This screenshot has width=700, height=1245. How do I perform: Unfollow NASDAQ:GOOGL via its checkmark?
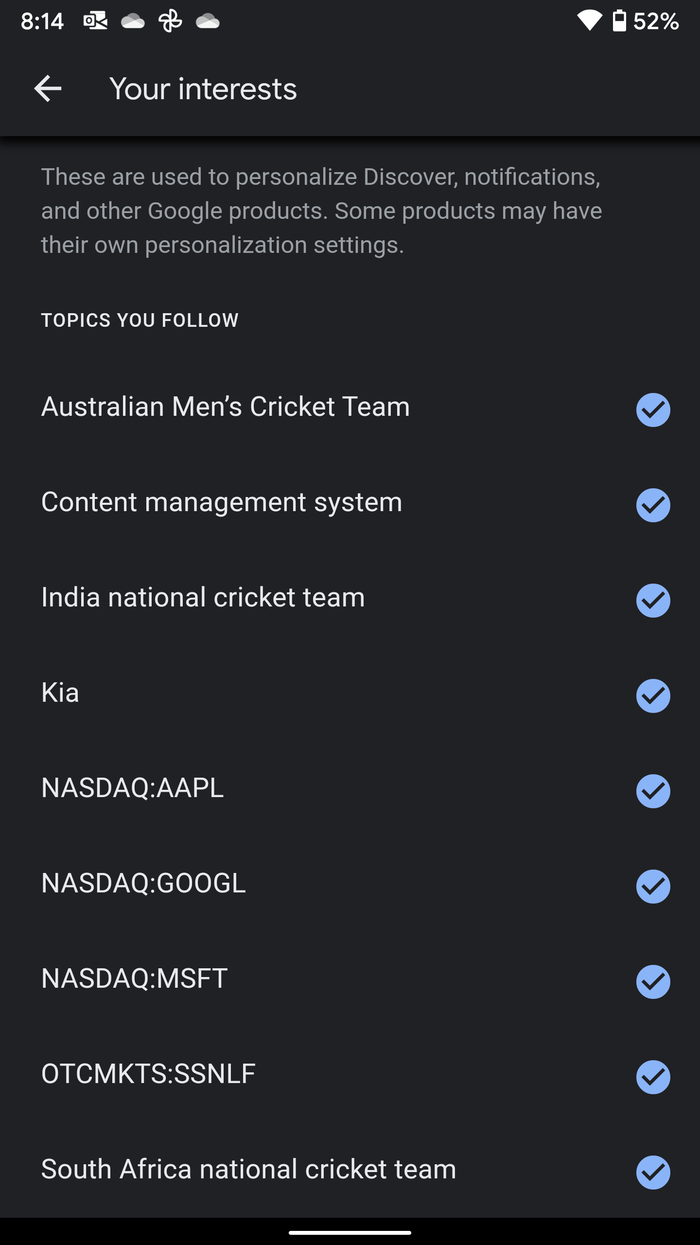(653, 886)
